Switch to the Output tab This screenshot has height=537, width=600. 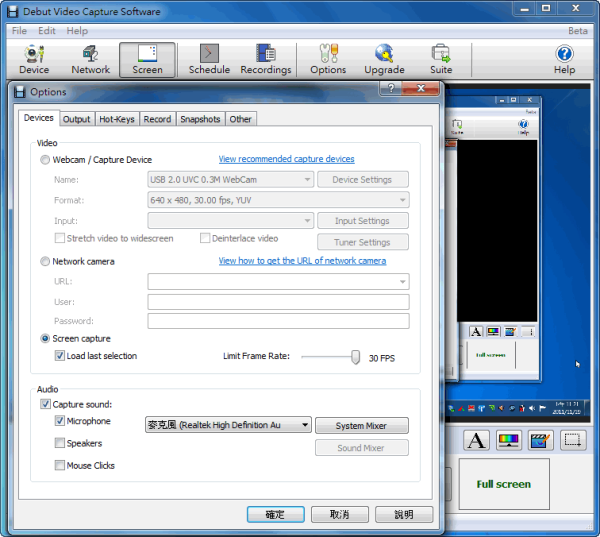pyautogui.click(x=77, y=119)
